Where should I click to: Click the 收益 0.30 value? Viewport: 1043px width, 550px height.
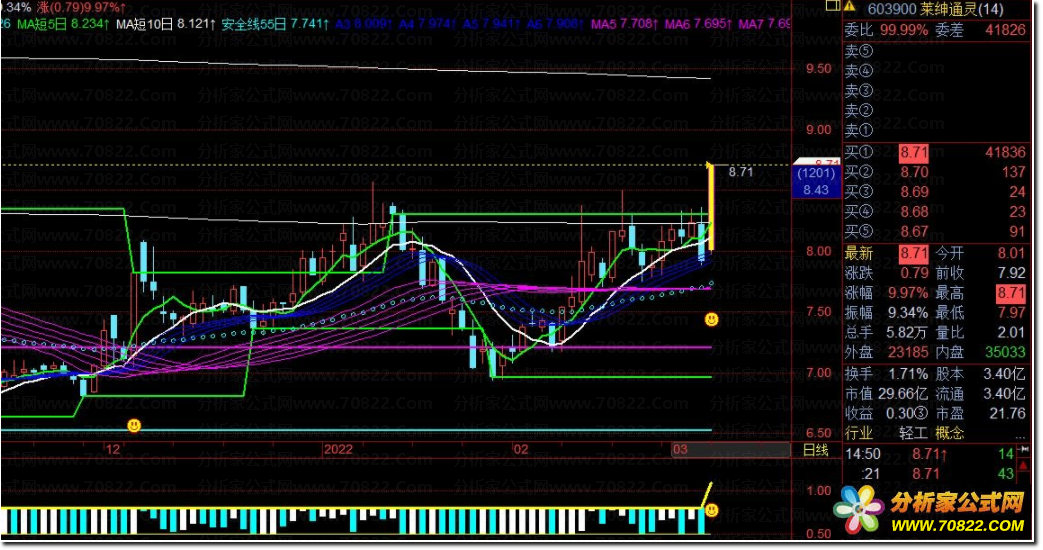[x=906, y=414]
